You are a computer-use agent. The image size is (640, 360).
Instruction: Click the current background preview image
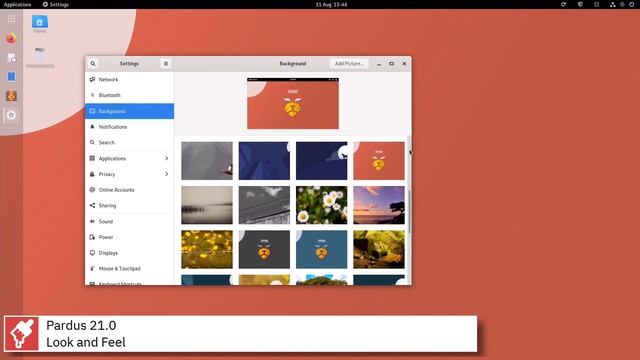point(293,103)
